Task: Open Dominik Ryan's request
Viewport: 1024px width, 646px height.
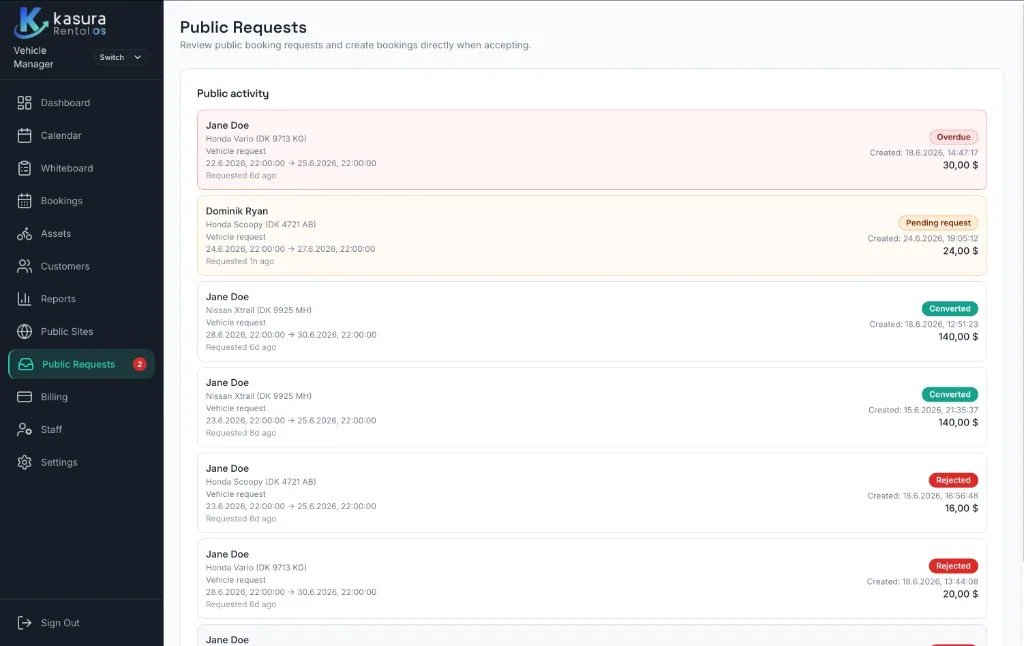Action: coord(592,236)
